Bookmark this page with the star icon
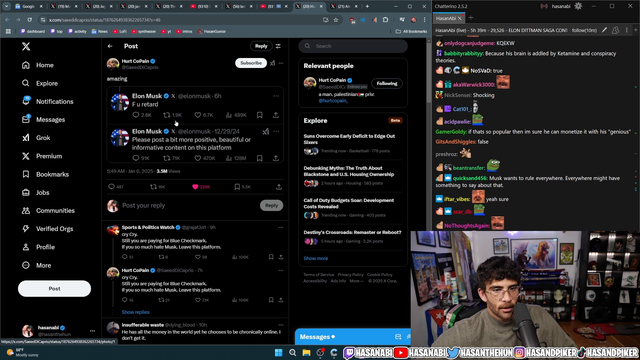This screenshot has width=640, height=360. (x=336, y=20)
